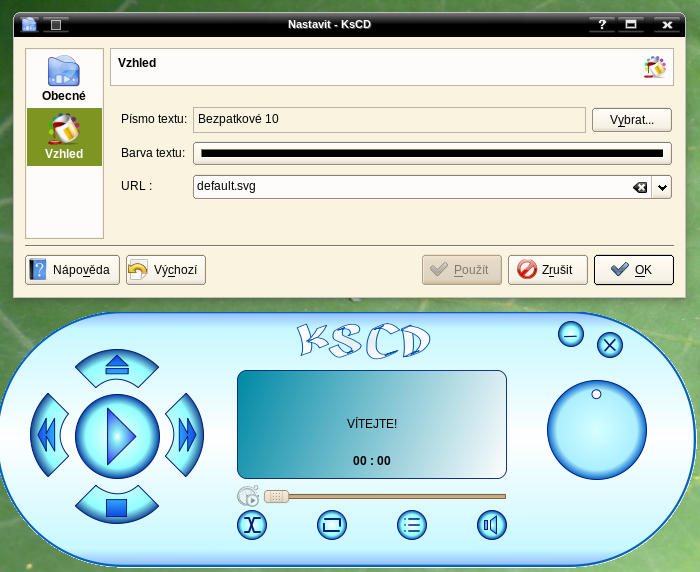This screenshot has height=572, width=700.
Task: Click the KsCD logo text on the player
Action: pyautogui.click(x=364, y=341)
